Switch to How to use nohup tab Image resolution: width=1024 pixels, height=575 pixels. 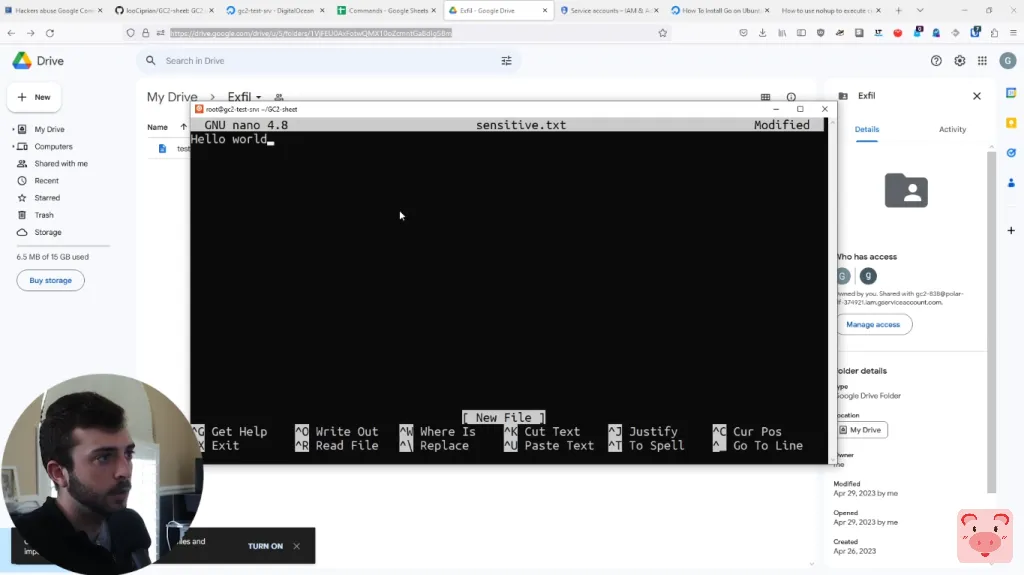(x=831, y=10)
